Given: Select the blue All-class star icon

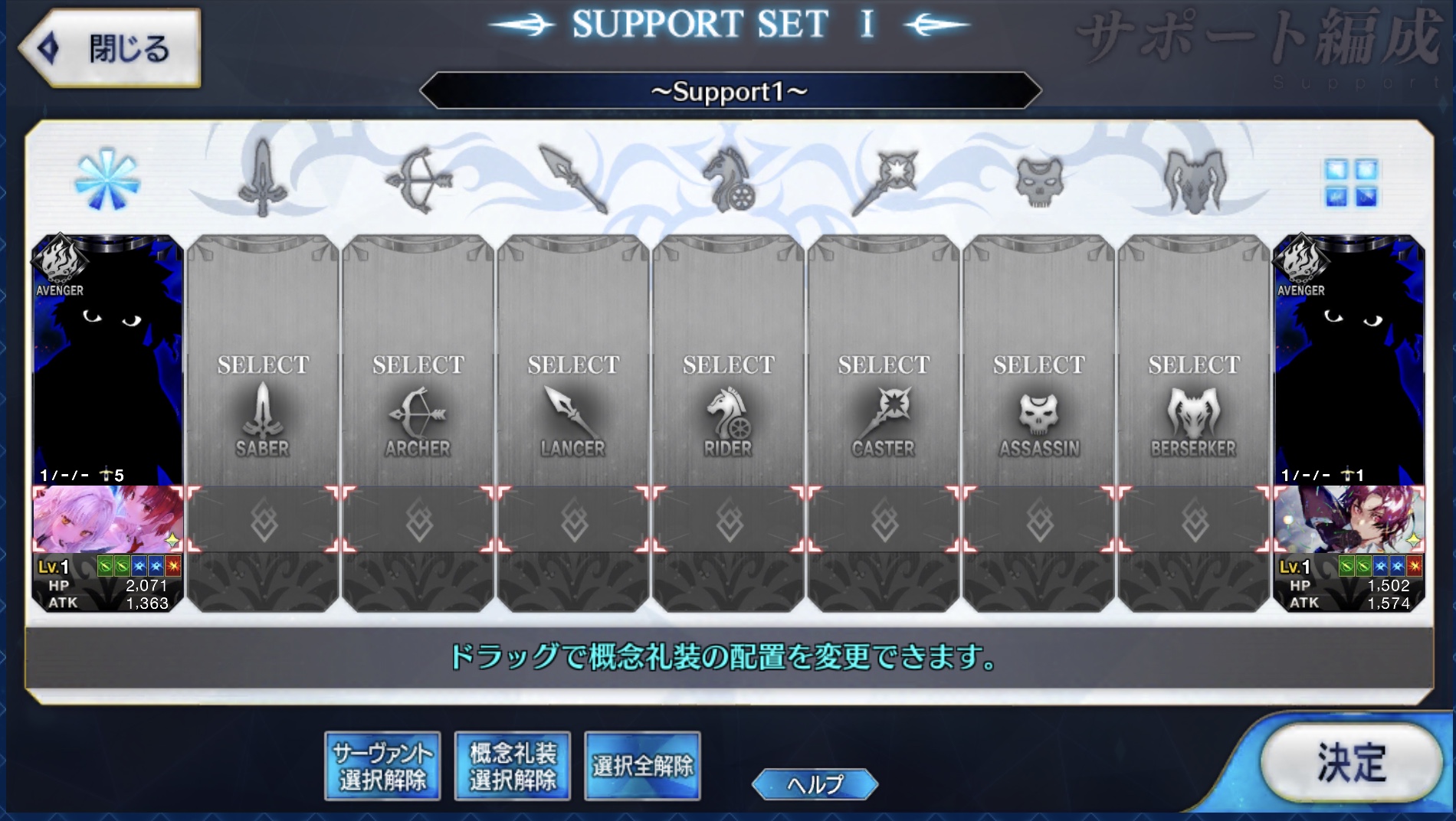Looking at the screenshot, I should pos(107,181).
